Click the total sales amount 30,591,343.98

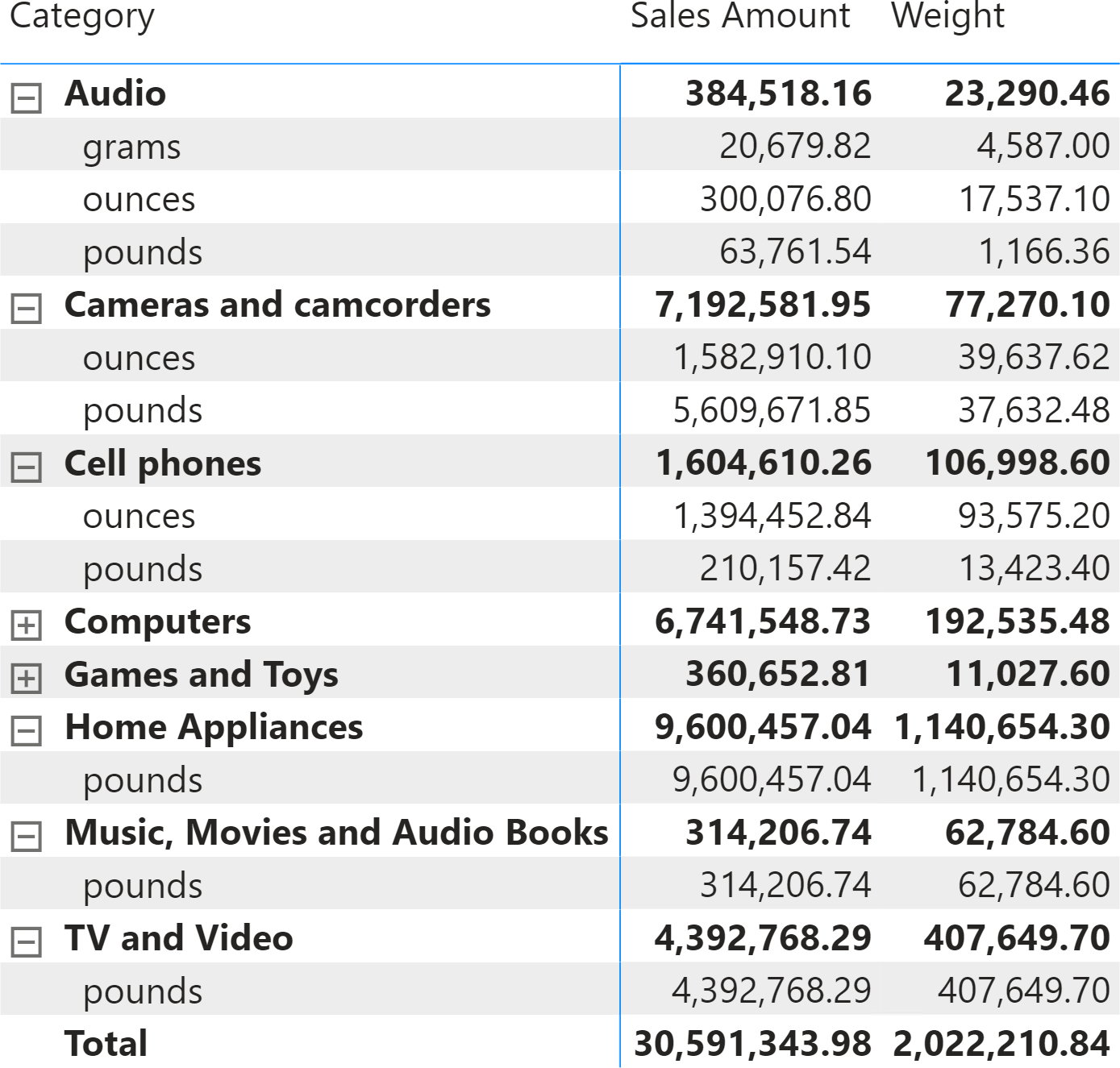[752, 1043]
